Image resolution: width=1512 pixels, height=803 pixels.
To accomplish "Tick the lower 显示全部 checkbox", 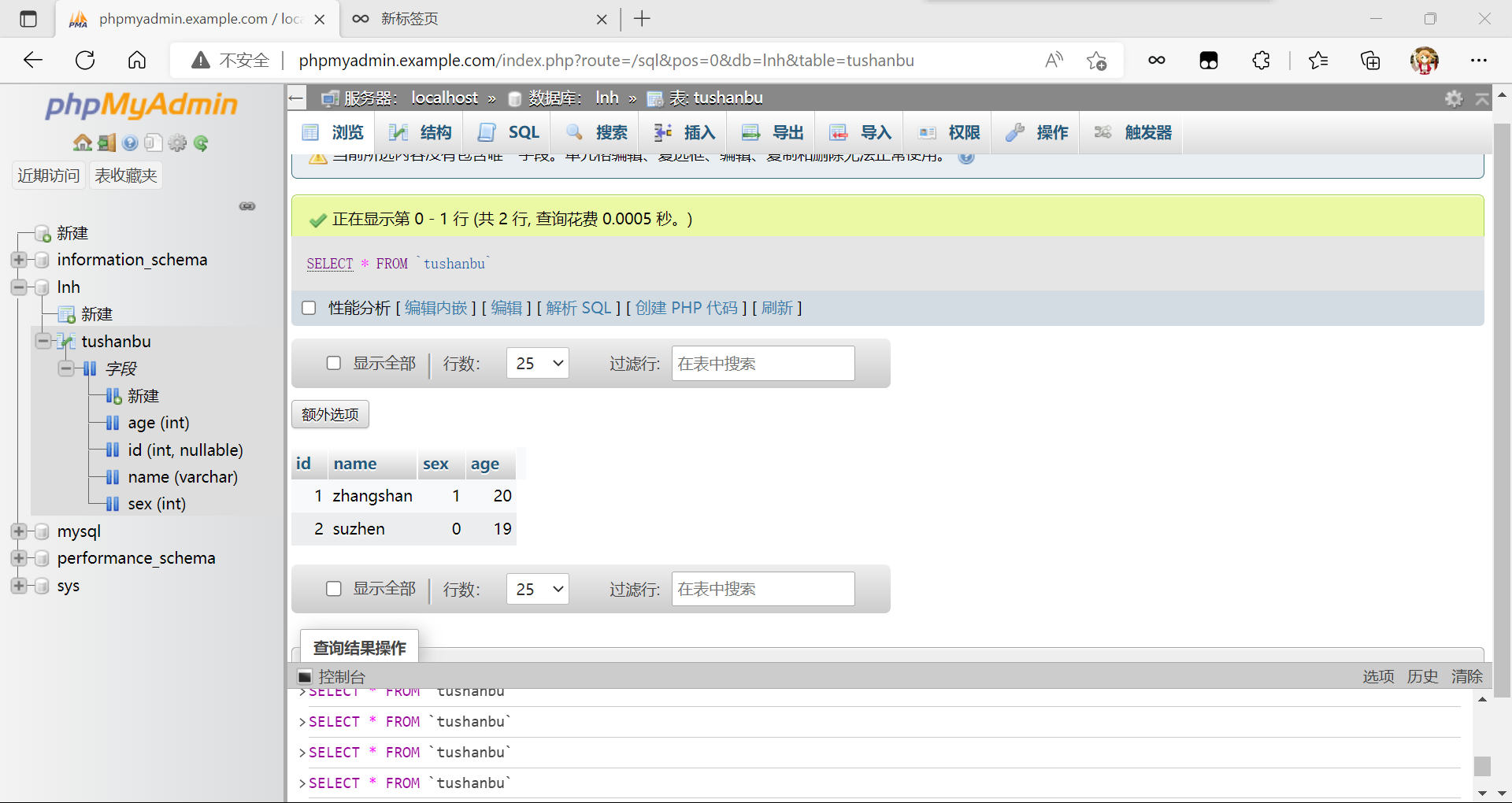I will [x=334, y=589].
